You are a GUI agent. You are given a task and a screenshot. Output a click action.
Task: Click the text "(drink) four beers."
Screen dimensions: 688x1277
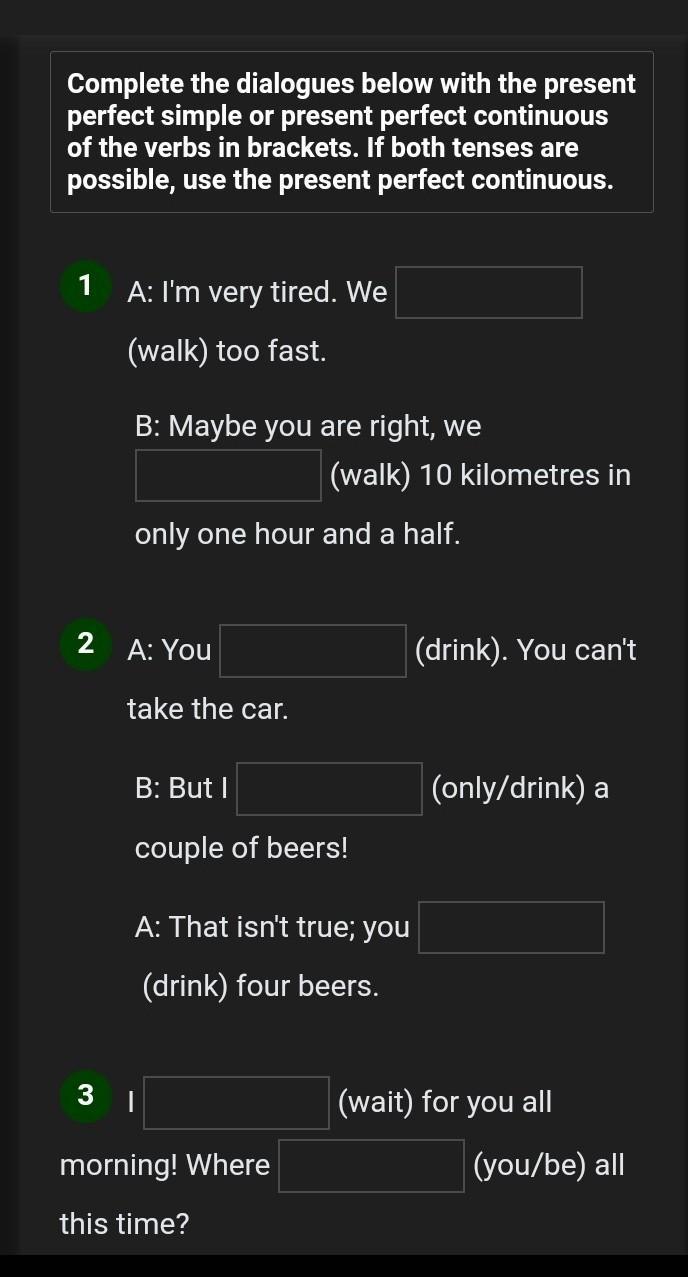tap(261, 987)
